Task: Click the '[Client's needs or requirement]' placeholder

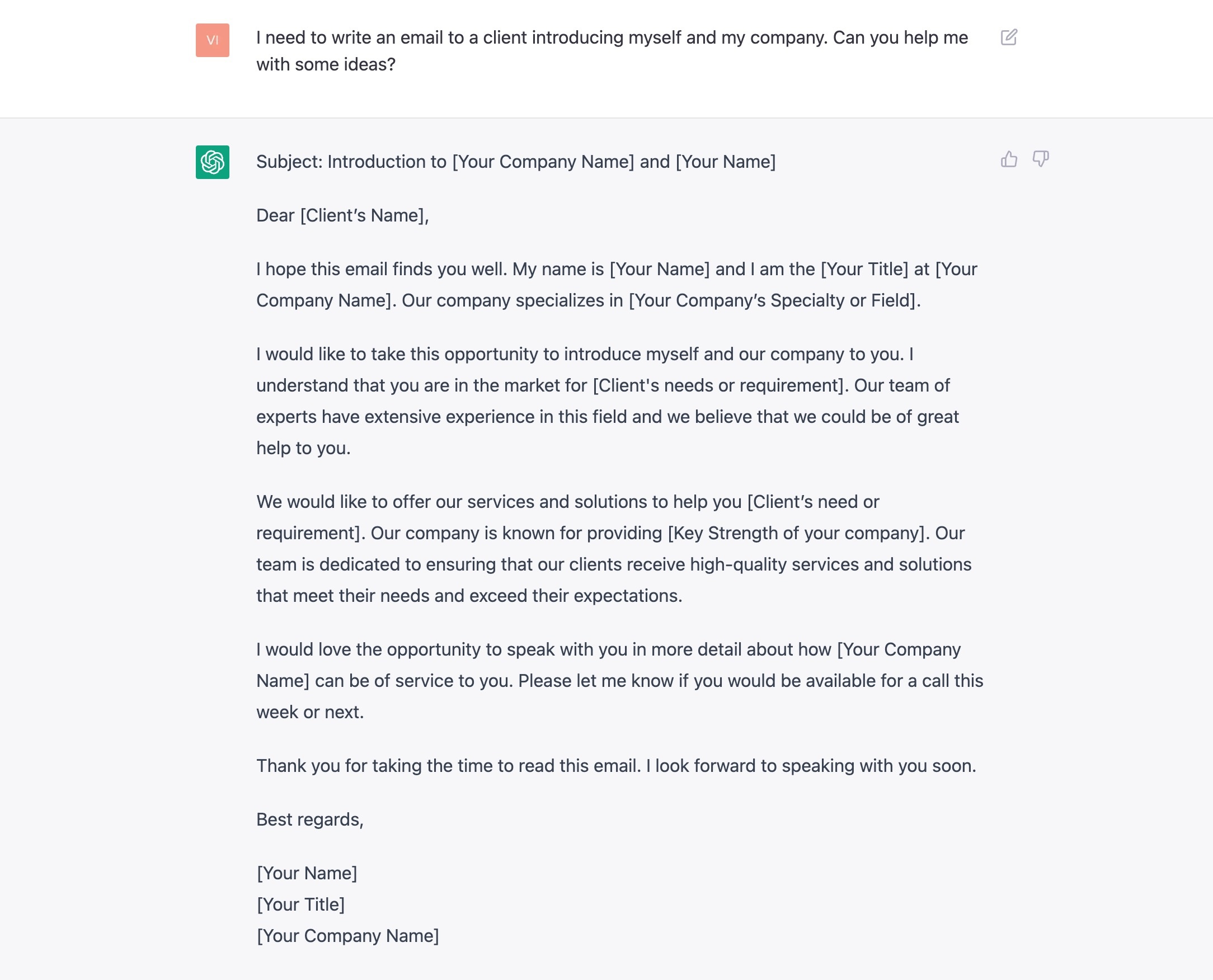Action: click(720, 385)
